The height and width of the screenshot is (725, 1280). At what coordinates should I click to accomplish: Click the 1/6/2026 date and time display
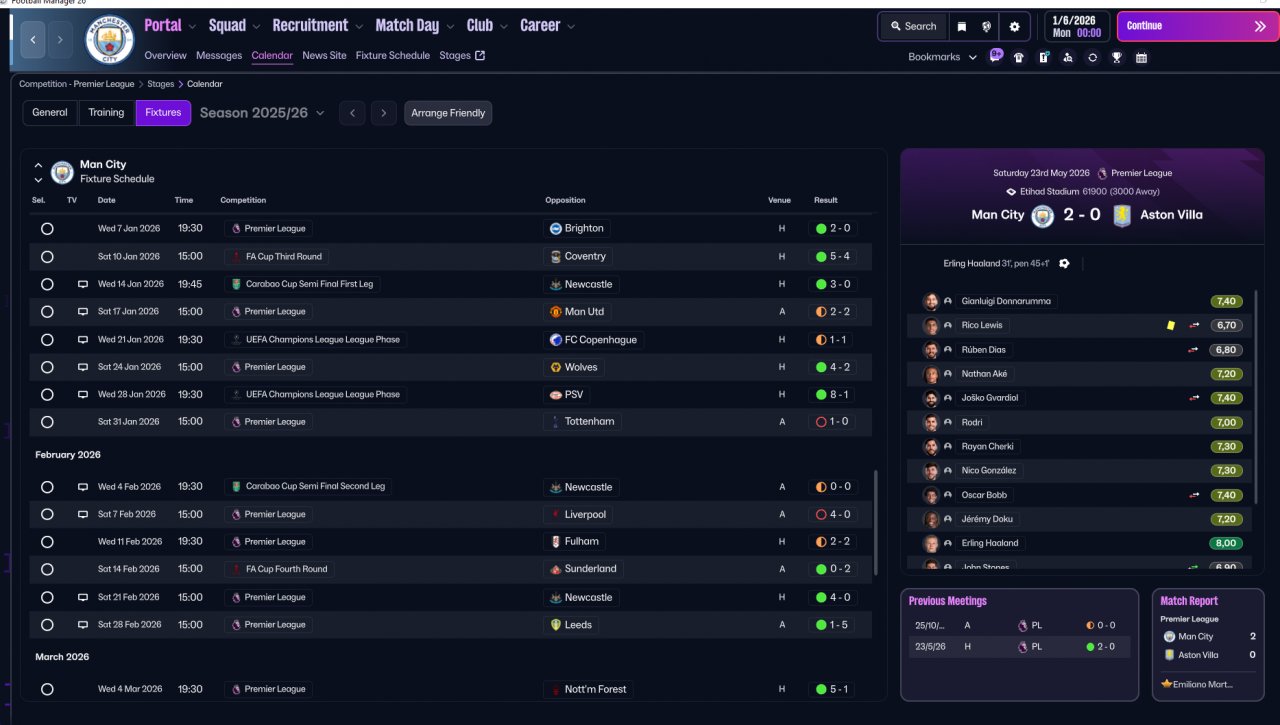[x=1076, y=26]
